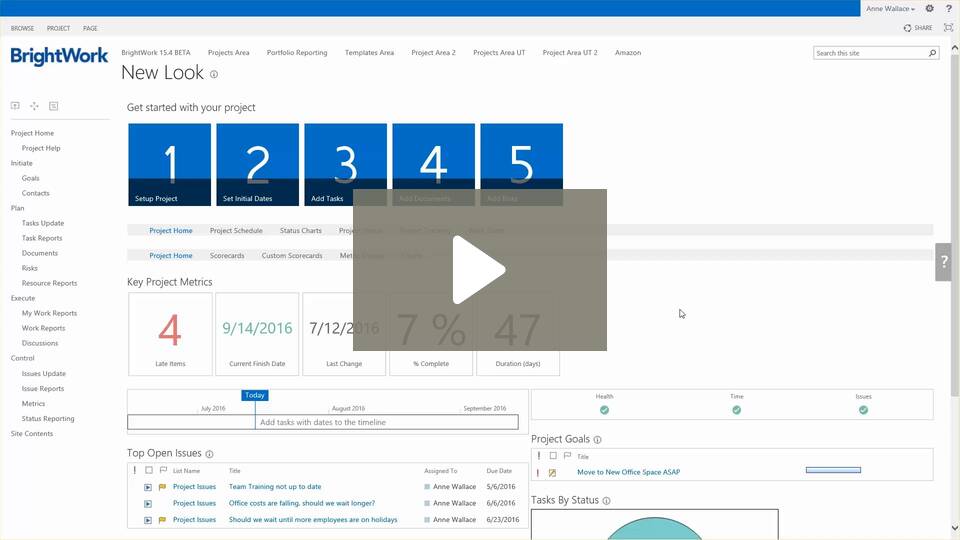
Task: Tick the checkbox column header in Top Open Issues
Action: pos(149,470)
